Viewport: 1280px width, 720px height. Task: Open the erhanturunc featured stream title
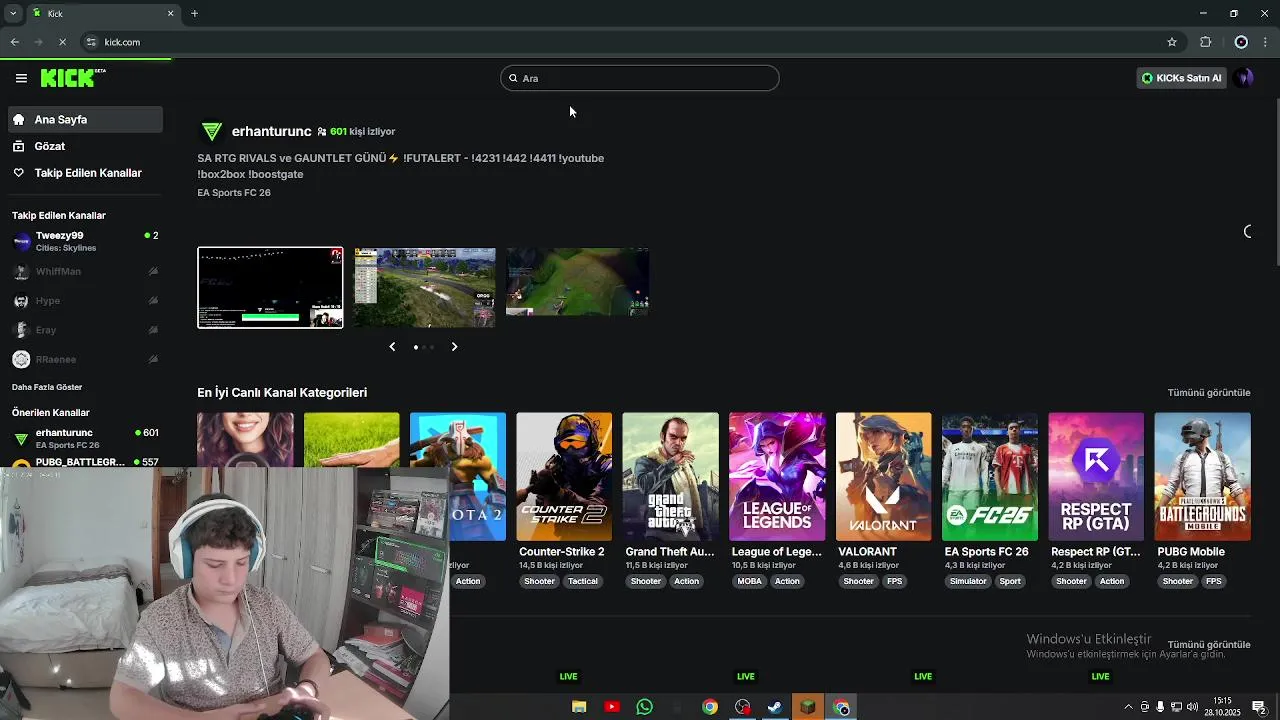point(400,166)
